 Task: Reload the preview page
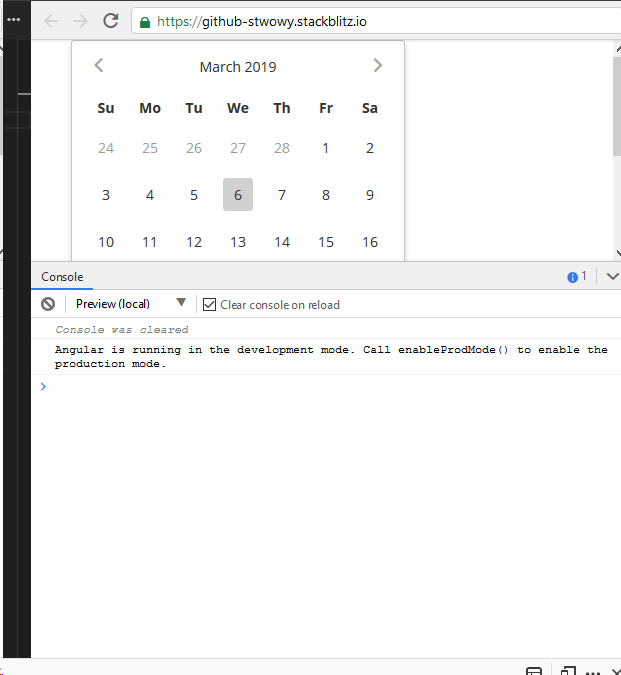pos(111,21)
